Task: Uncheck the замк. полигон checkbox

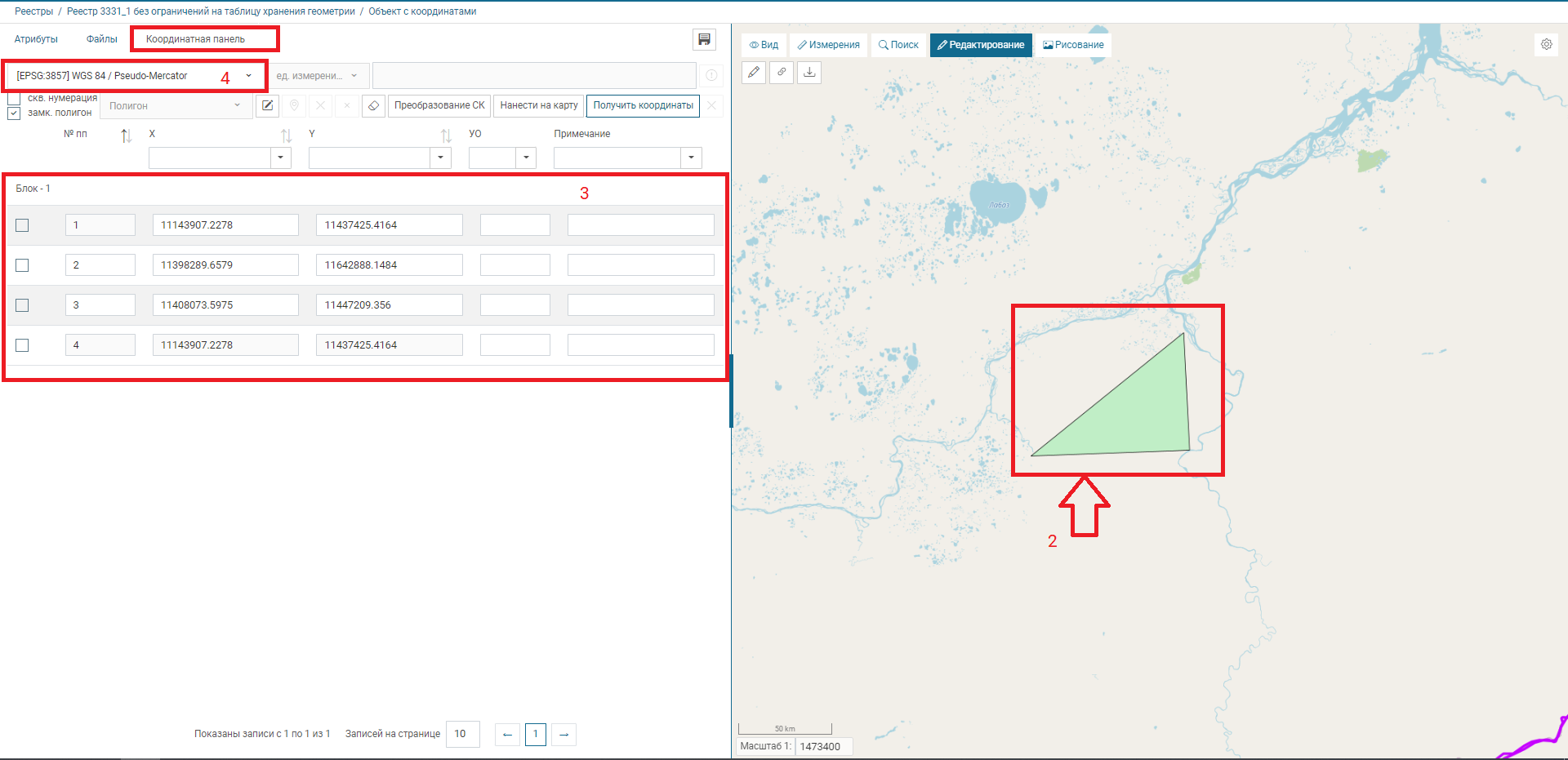Action: point(14,113)
